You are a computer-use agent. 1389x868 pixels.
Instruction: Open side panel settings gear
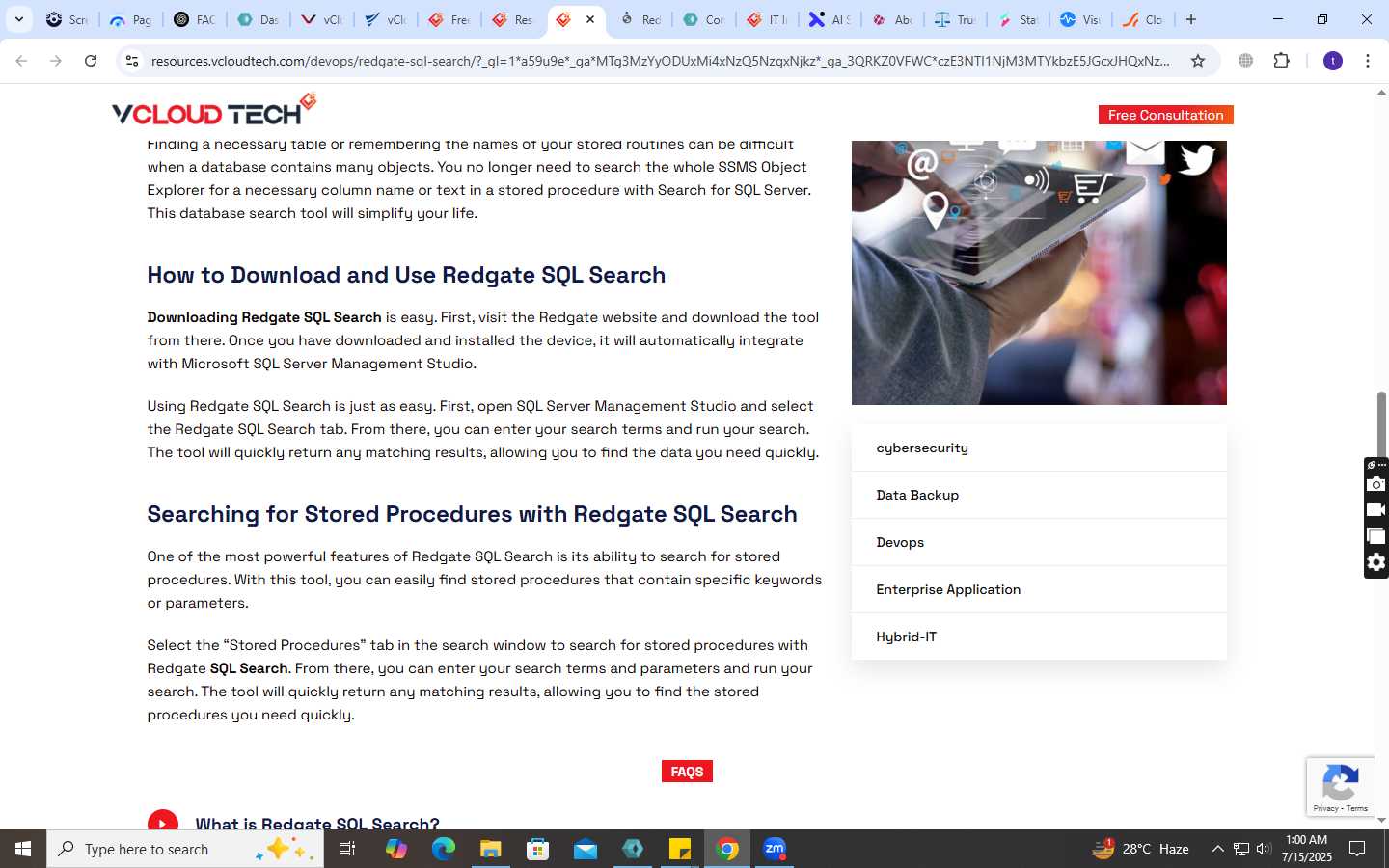[x=1376, y=562]
